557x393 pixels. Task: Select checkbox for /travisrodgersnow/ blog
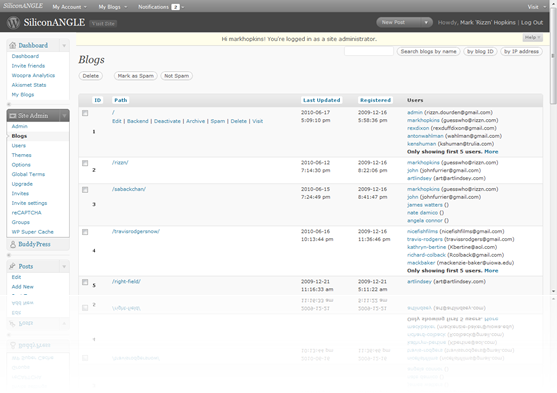pos(85,232)
